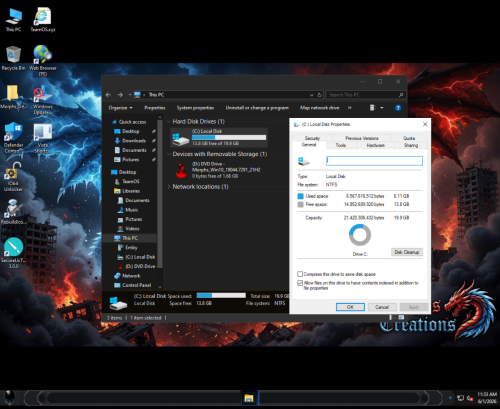This screenshot has height=409, width=500.
Task: Switch to the Quota tab
Action: tap(409, 138)
